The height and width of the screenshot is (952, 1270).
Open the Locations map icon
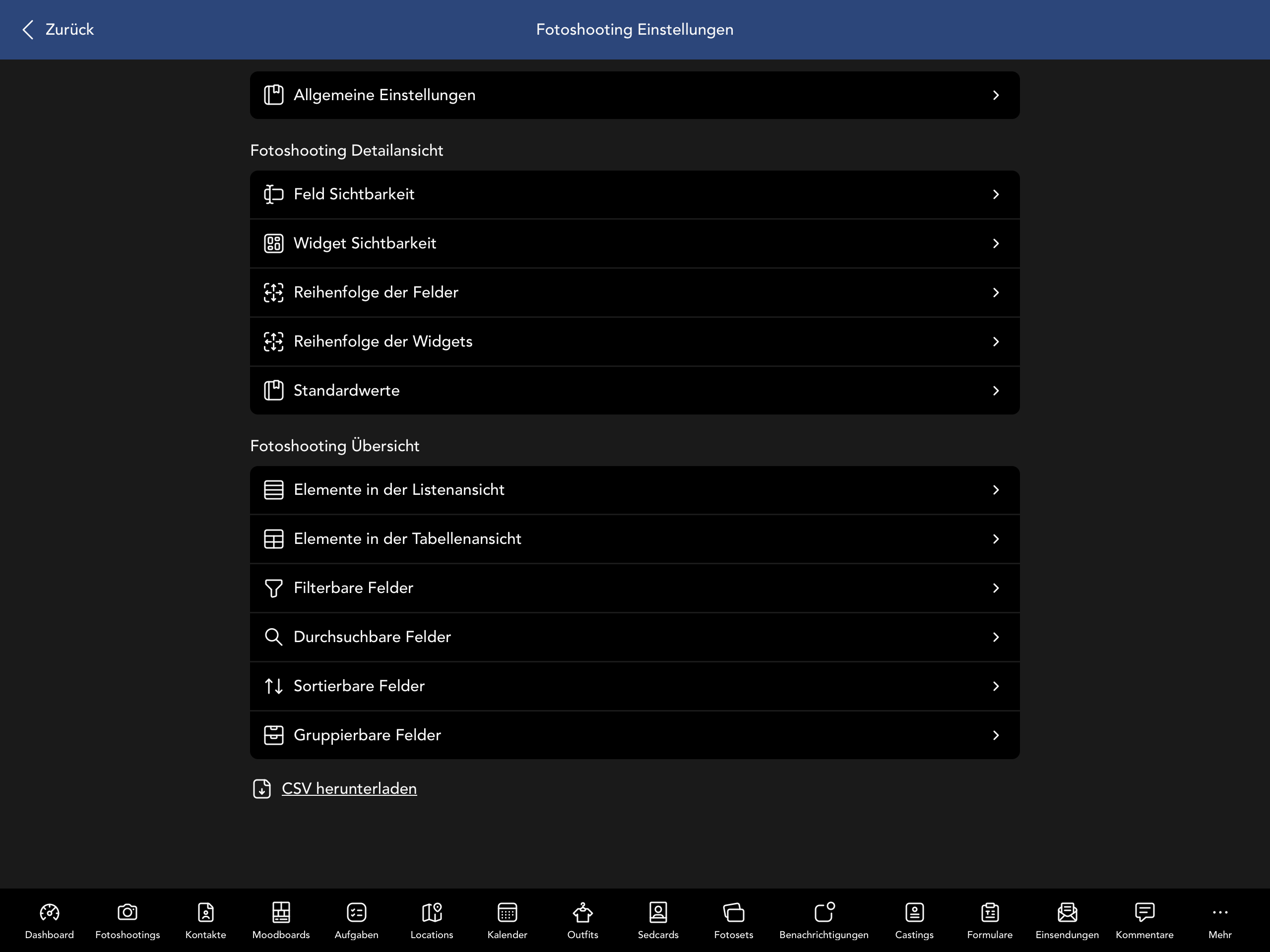(432, 912)
